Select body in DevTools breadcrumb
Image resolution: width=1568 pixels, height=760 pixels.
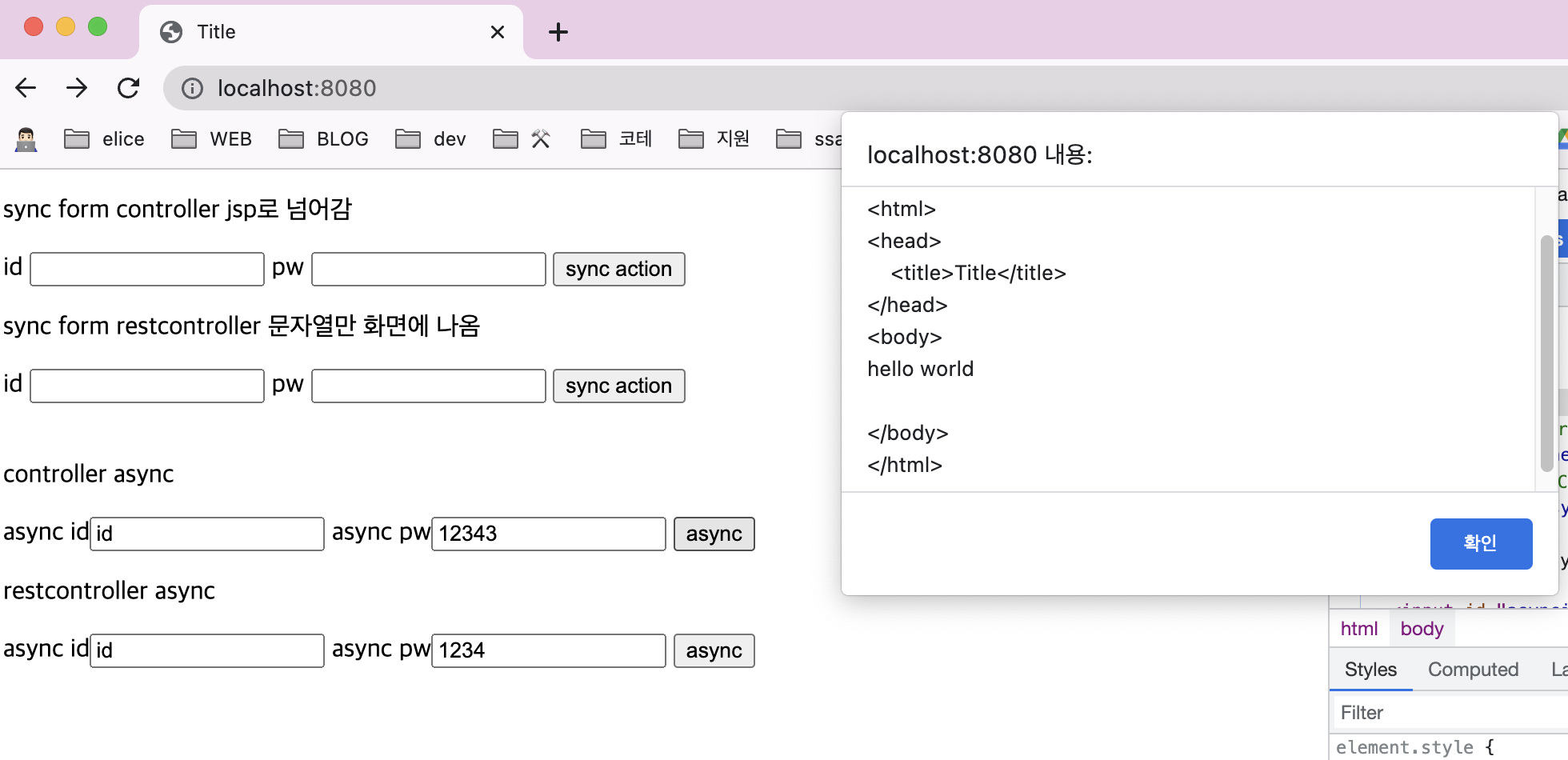pos(1422,629)
